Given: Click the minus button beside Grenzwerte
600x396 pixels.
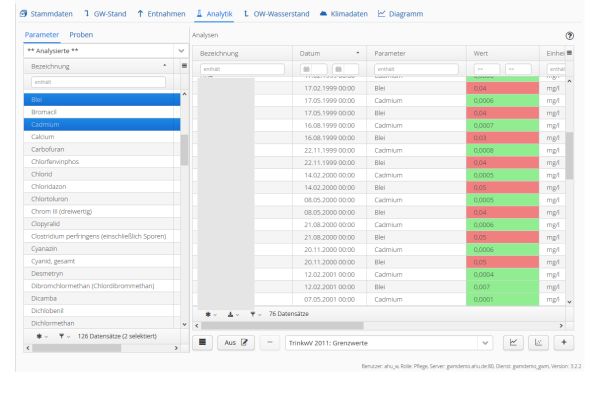Looking at the screenshot, I should click(x=270, y=342).
